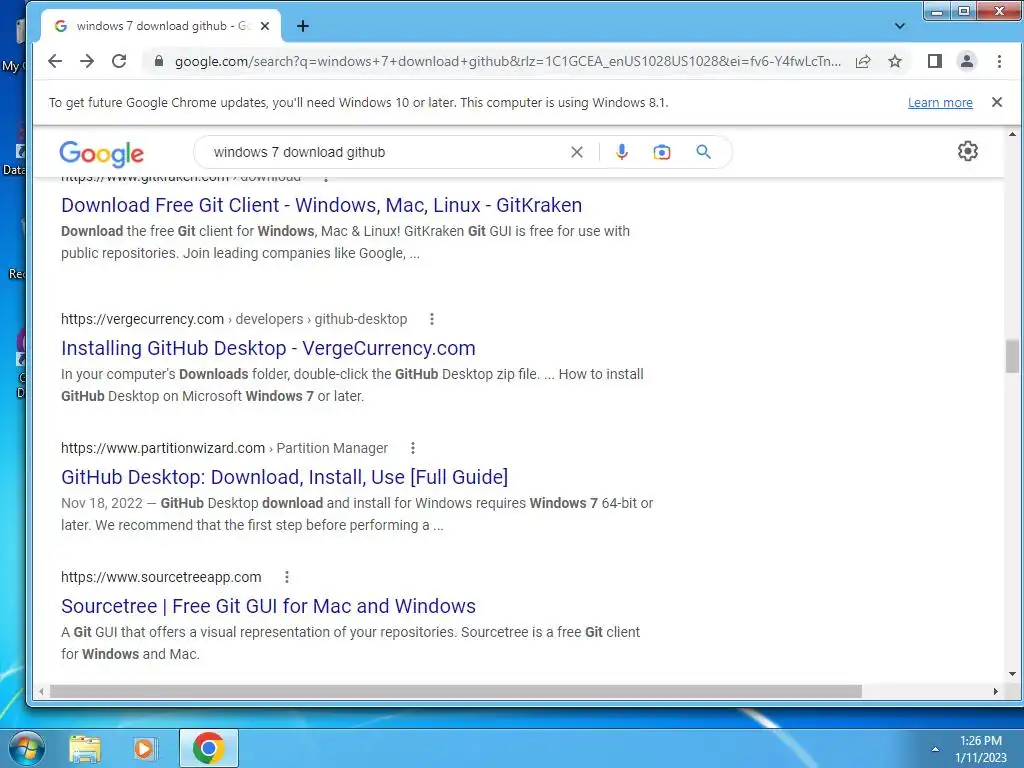This screenshot has width=1024, height=768.
Task: Click the horizontal scrollbar left arrow
Action: click(42, 692)
